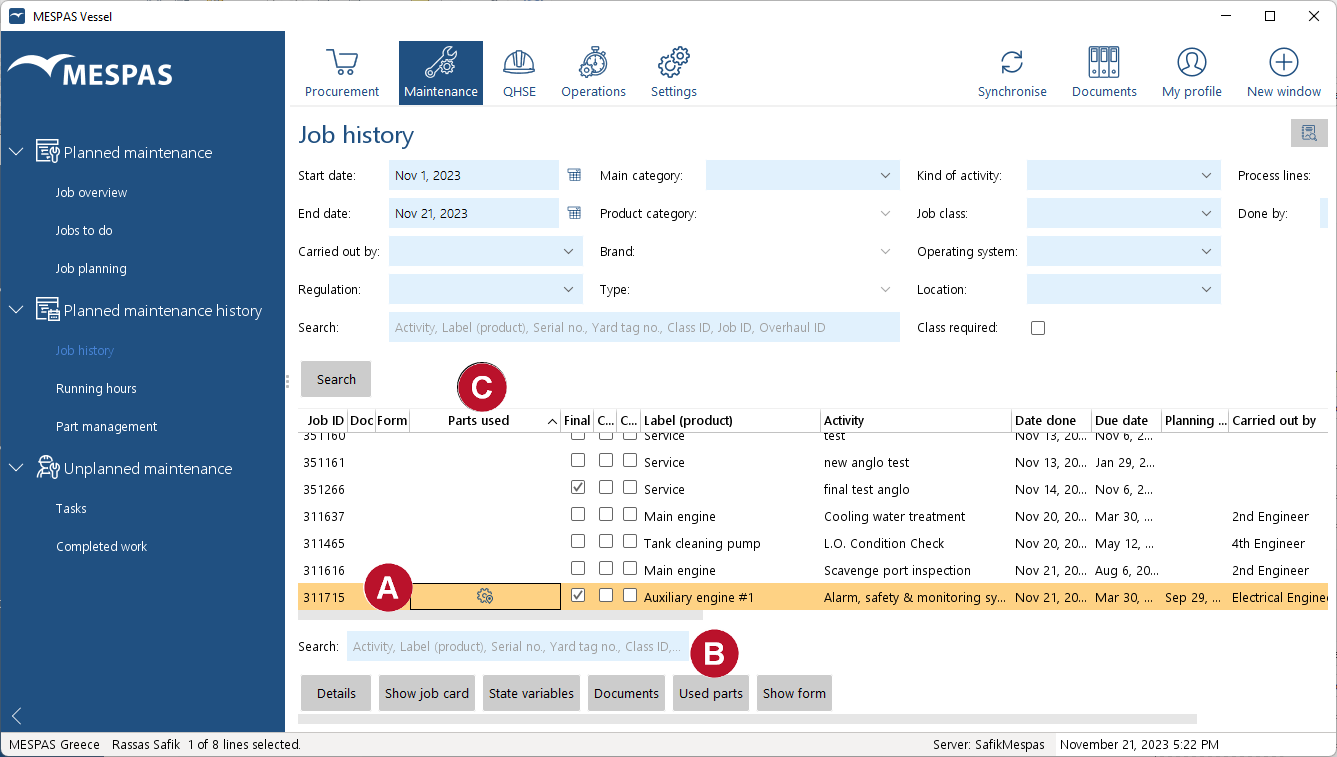This screenshot has width=1337, height=757.
Task: Open the Kind of activity dropdown
Action: point(1123,175)
